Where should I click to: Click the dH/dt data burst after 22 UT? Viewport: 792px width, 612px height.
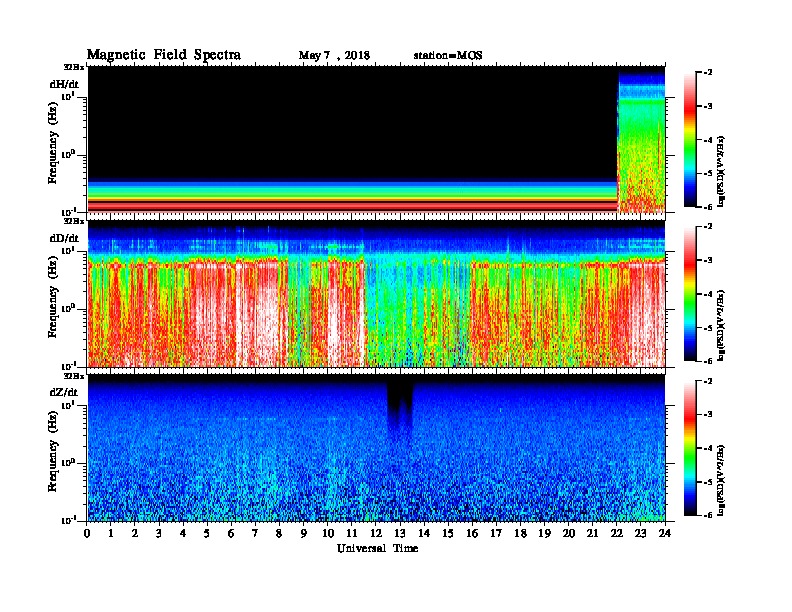(641, 141)
